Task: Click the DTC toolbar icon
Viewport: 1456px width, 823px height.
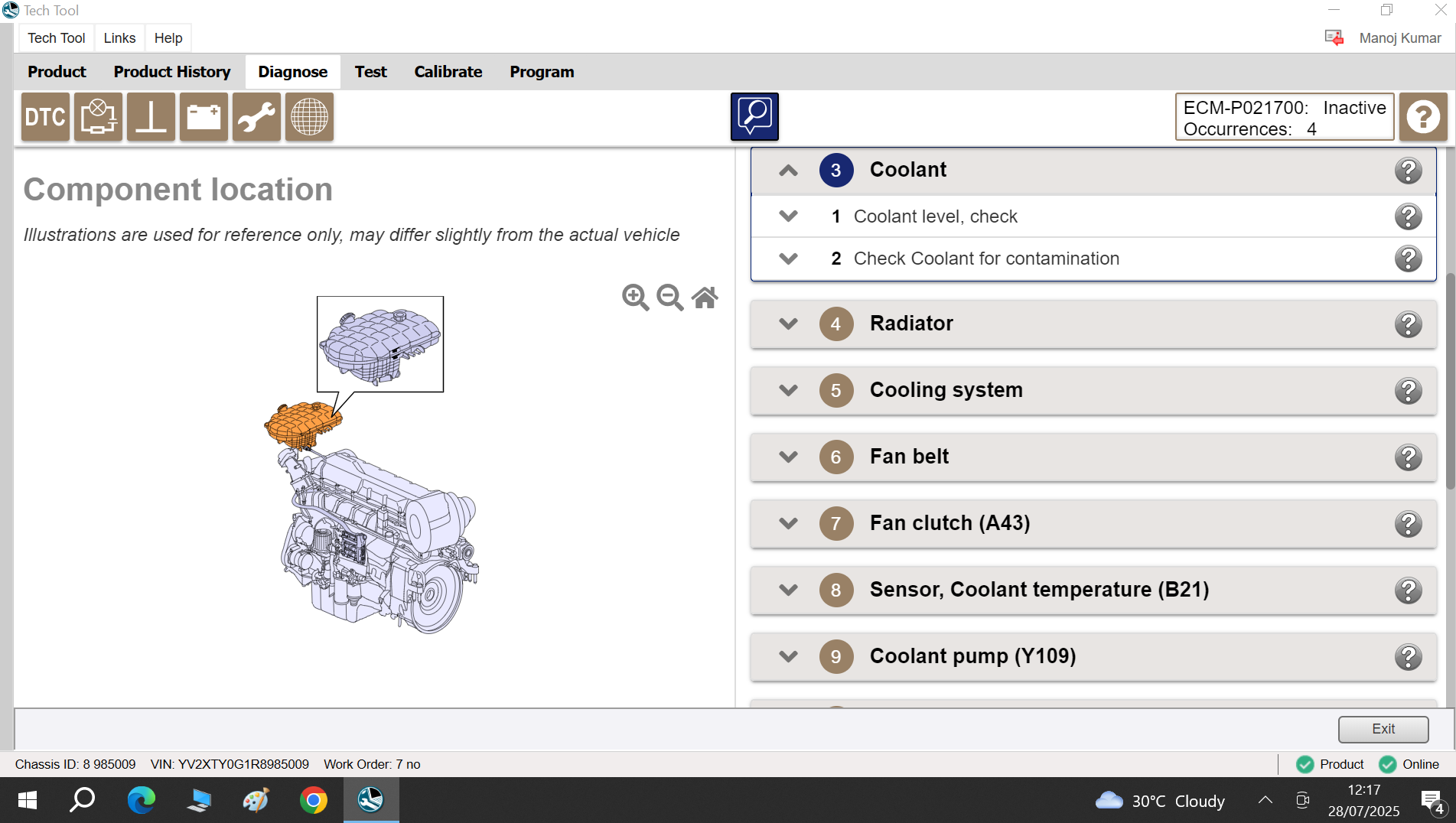Action: click(45, 117)
